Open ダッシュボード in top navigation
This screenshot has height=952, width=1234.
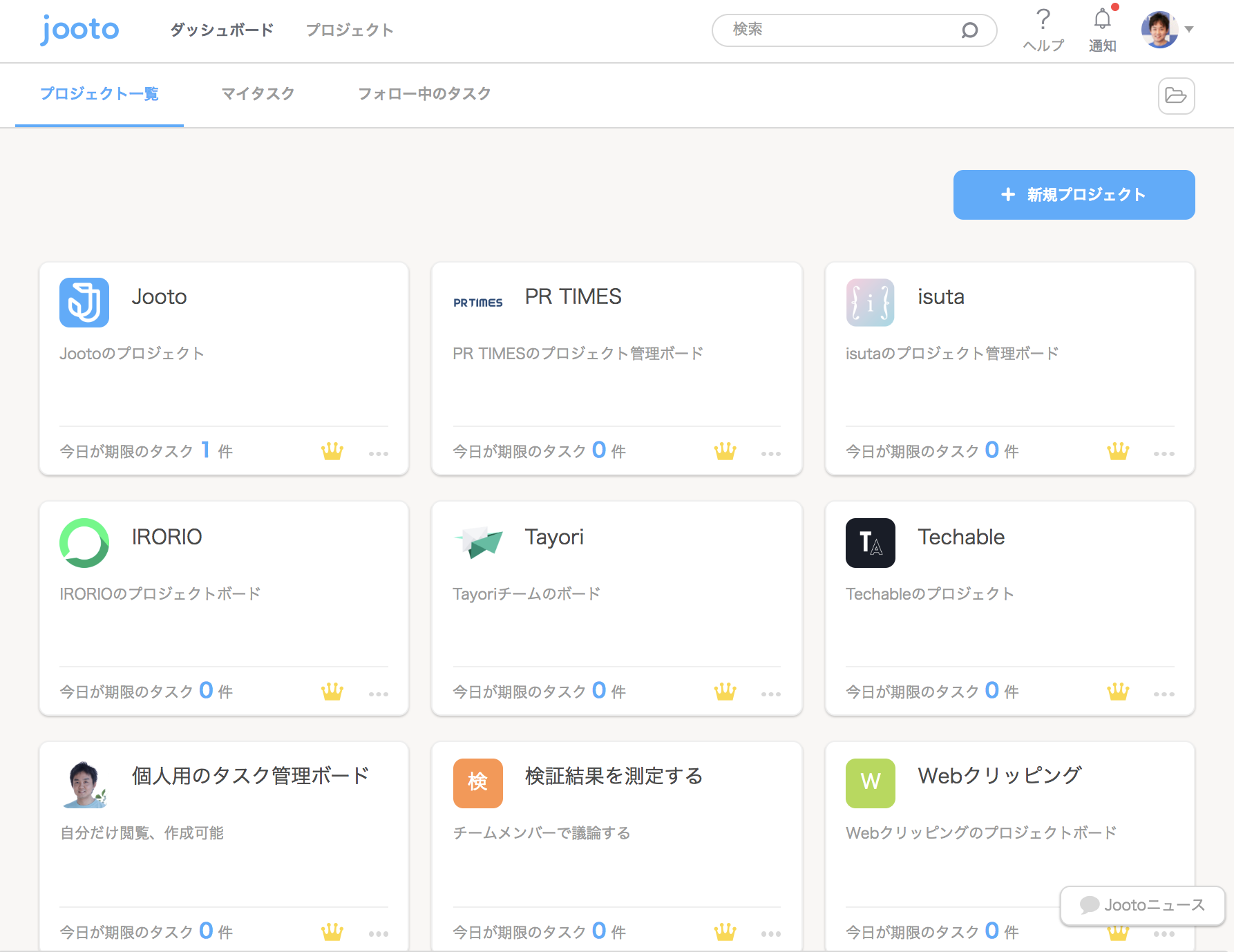pos(222,30)
